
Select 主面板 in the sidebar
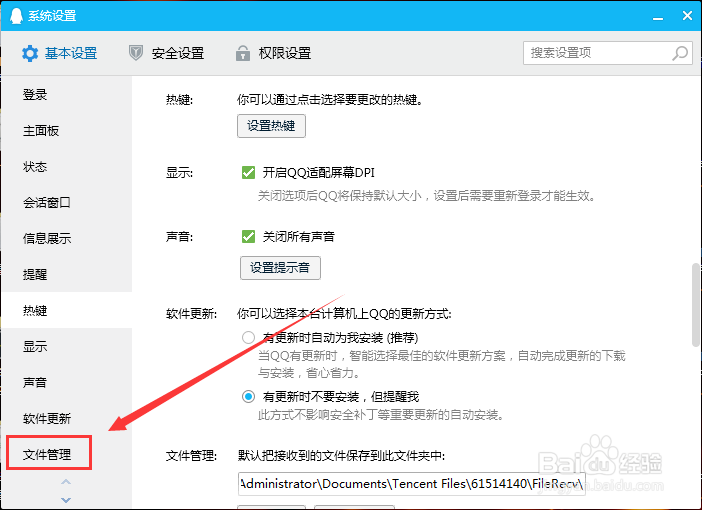[67, 131]
